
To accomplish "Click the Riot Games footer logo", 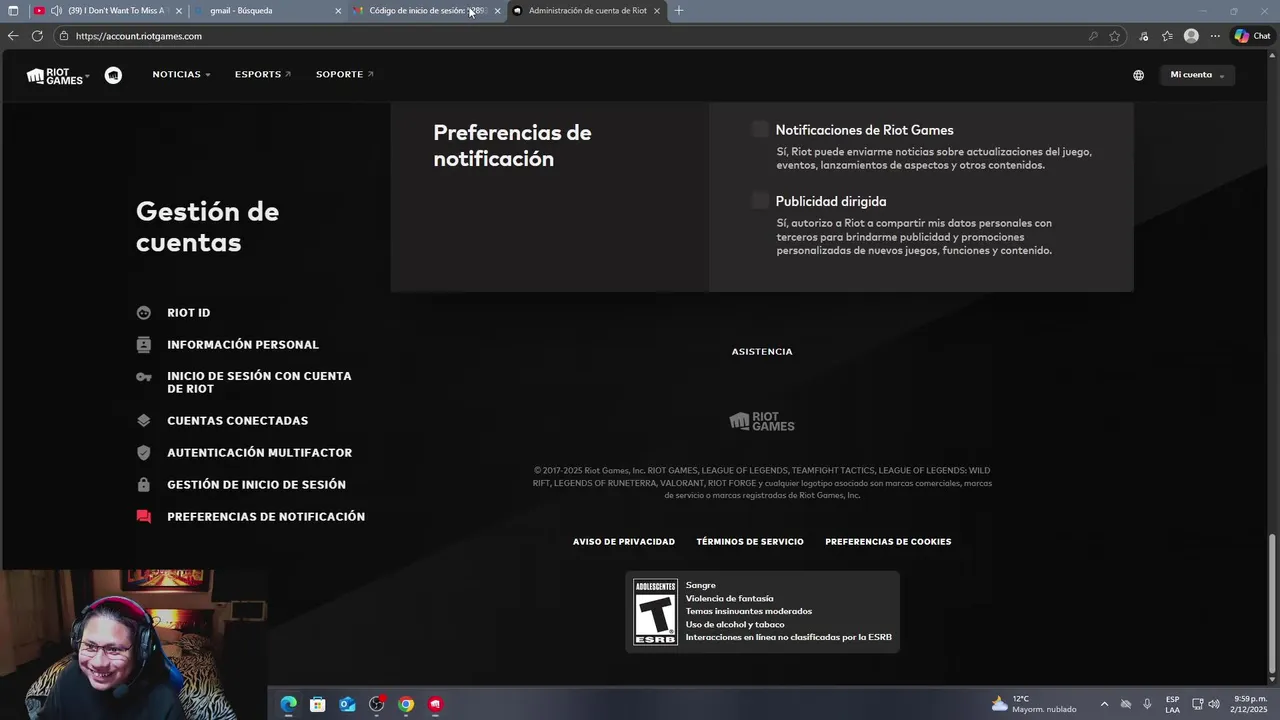I will point(762,422).
